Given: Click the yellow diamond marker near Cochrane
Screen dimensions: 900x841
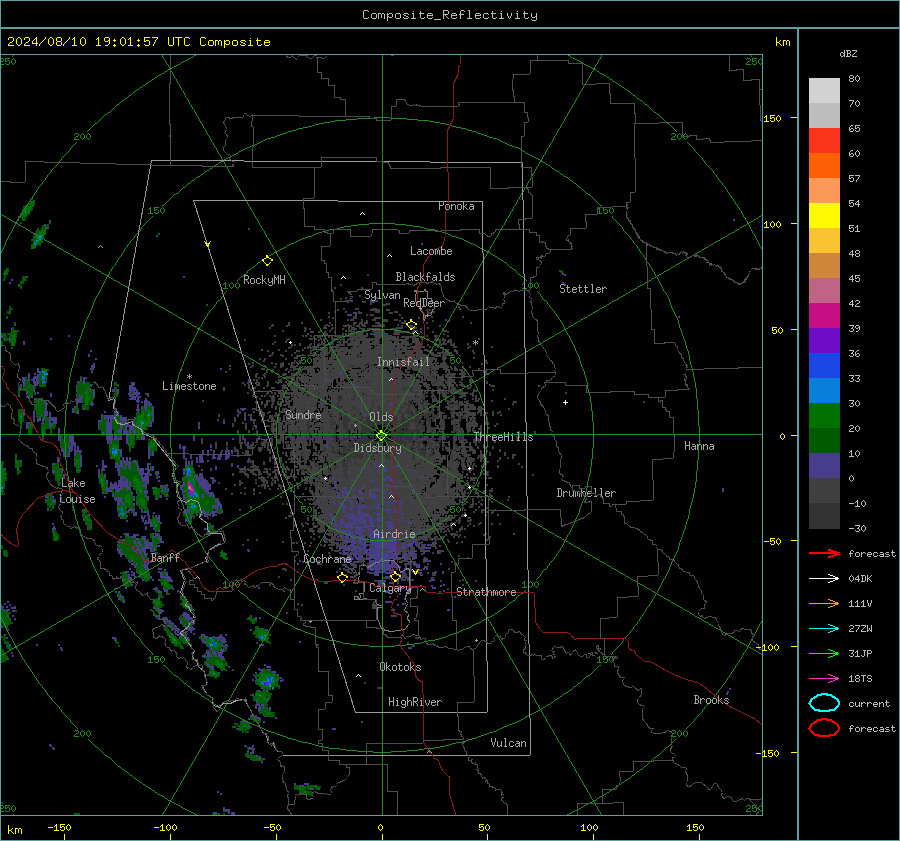Looking at the screenshot, I should (x=343, y=578).
